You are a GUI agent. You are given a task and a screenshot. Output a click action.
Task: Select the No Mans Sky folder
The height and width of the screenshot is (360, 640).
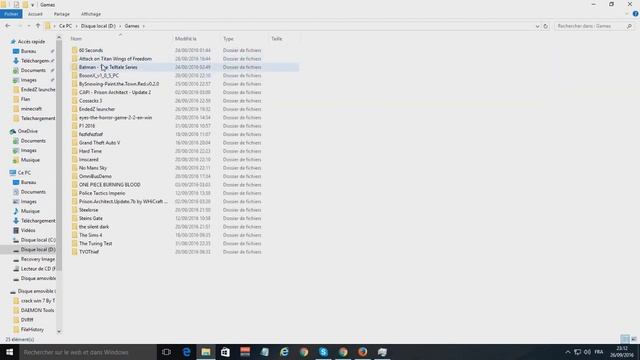tap(93, 168)
